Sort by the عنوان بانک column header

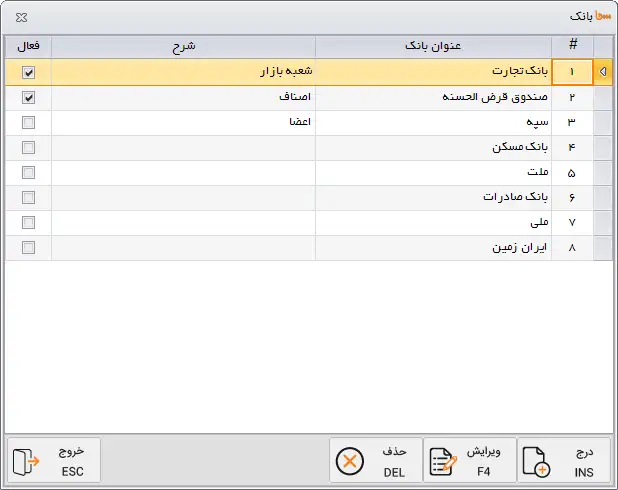coord(433,46)
